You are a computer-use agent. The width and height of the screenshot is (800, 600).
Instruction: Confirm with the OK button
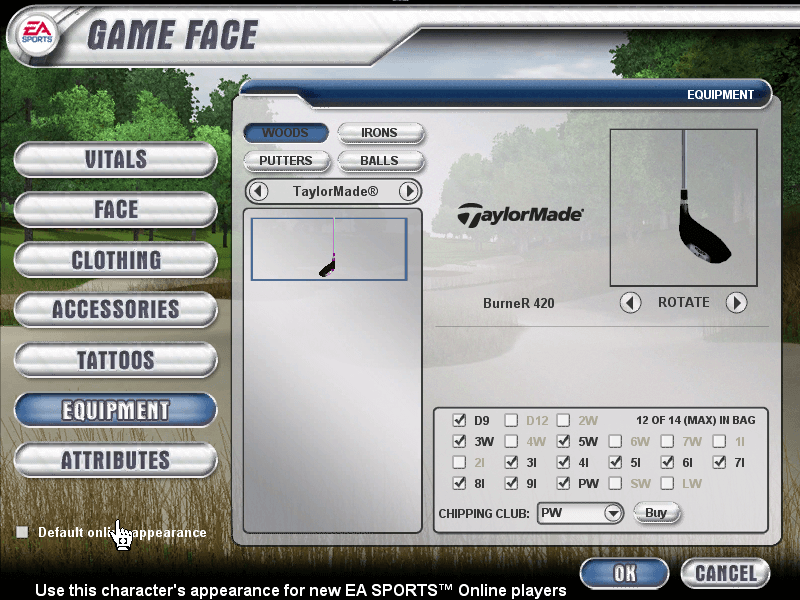624,573
